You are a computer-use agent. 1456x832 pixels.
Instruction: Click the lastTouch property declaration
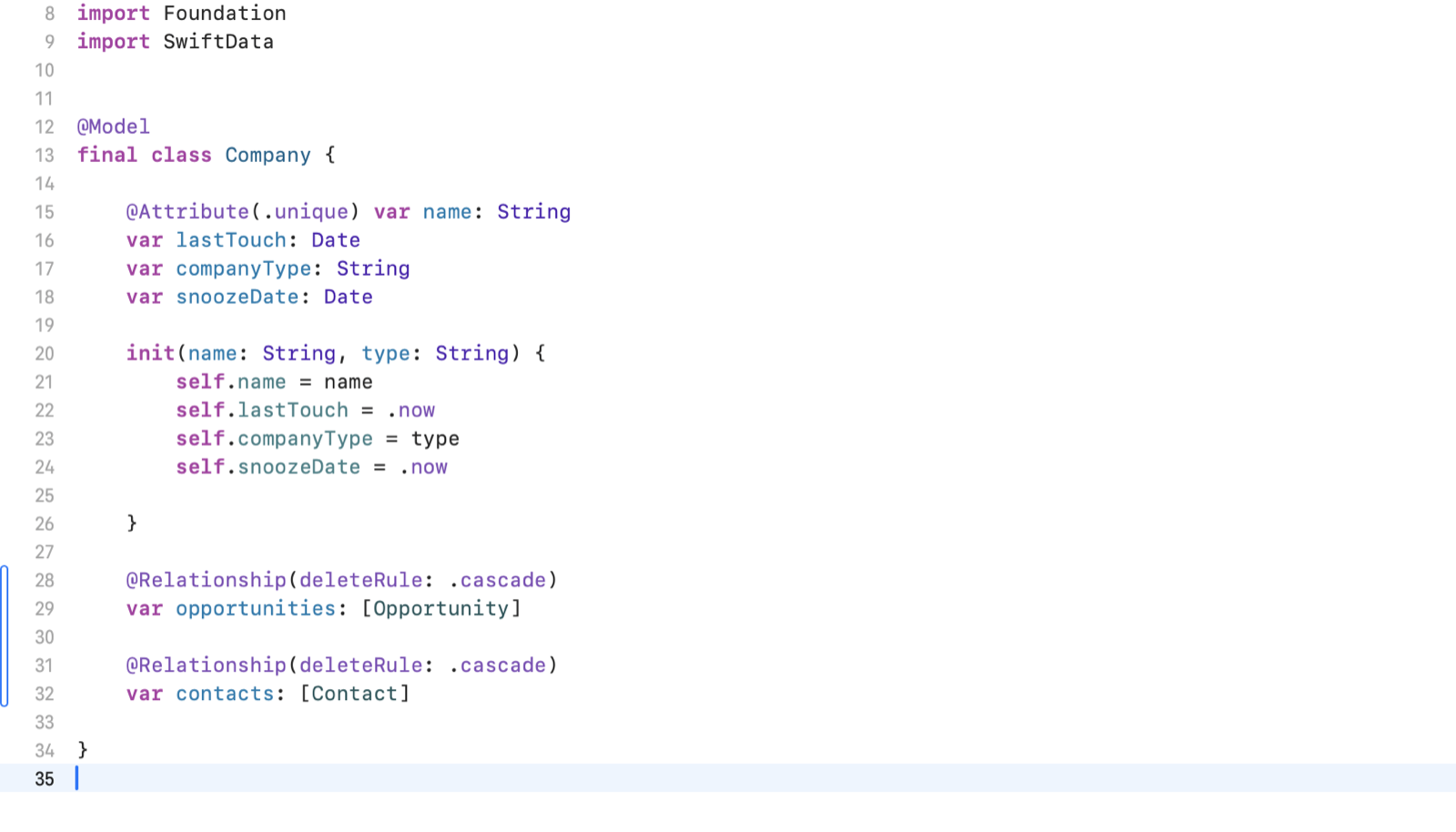click(231, 240)
